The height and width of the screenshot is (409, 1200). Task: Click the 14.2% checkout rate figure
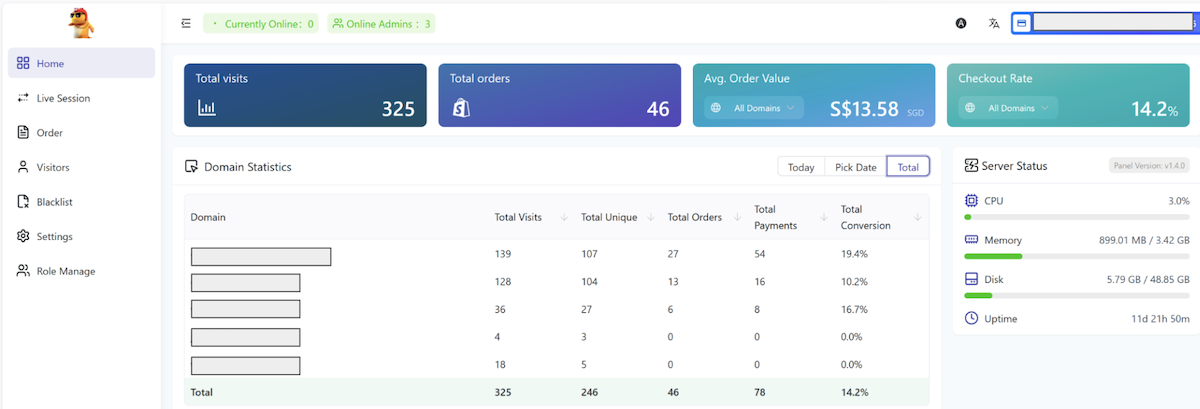(x=1155, y=109)
